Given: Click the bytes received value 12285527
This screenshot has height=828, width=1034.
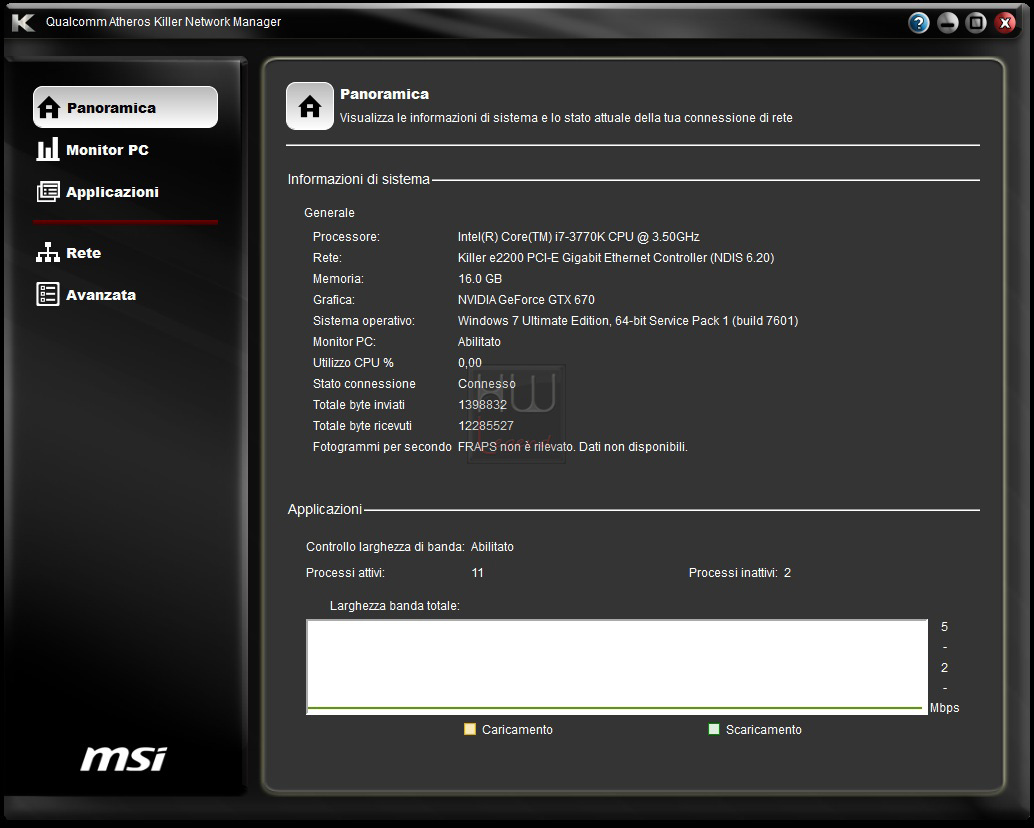Looking at the screenshot, I should (x=485, y=426).
